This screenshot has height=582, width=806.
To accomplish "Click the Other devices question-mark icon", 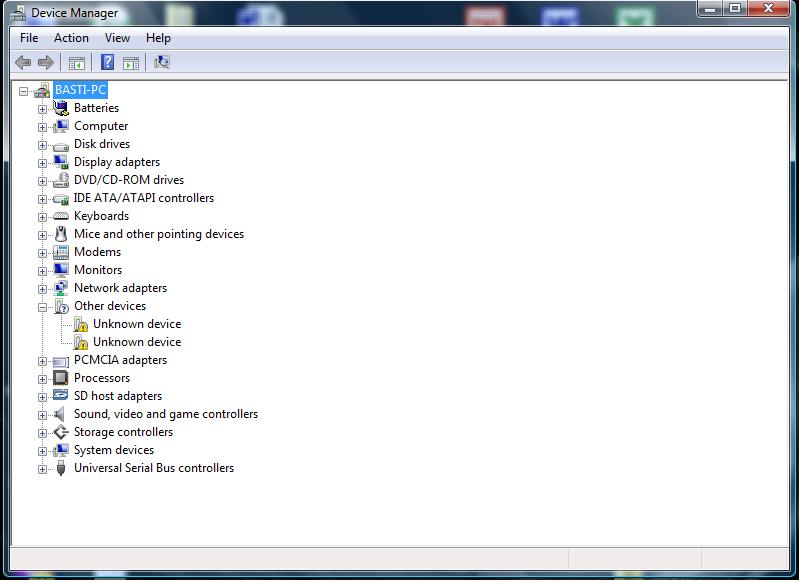I will (x=62, y=306).
